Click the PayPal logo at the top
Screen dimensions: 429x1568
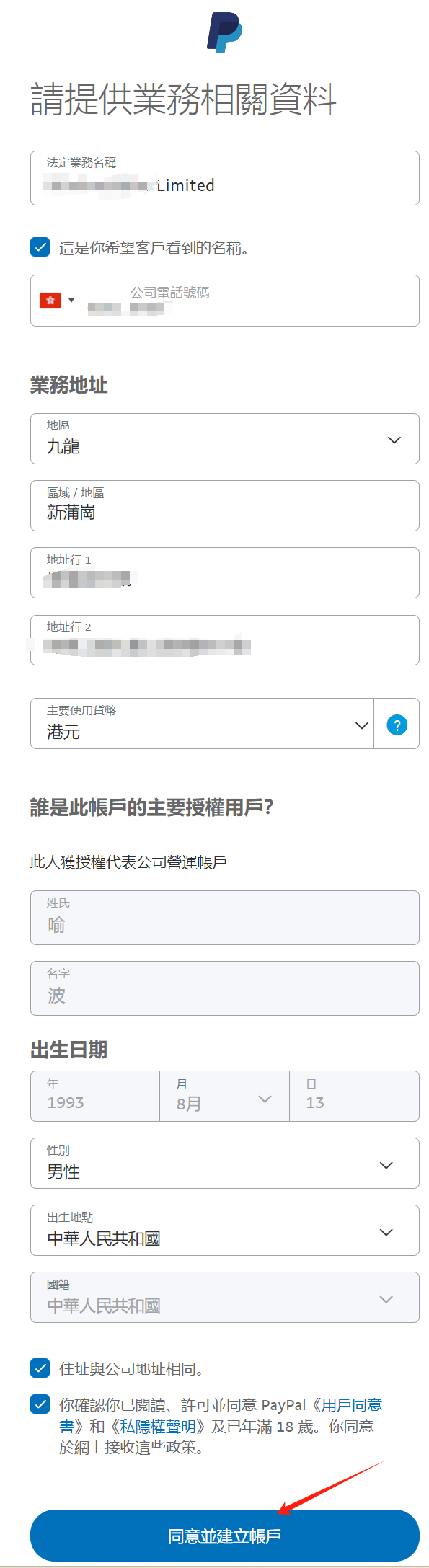224,32
